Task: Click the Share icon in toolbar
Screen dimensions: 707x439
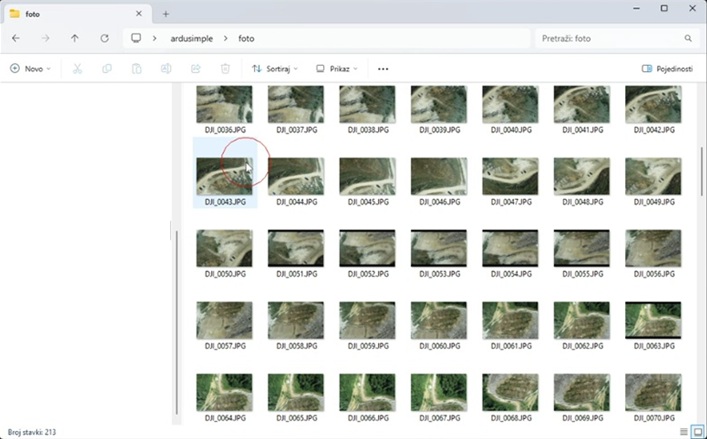Action: pos(196,69)
